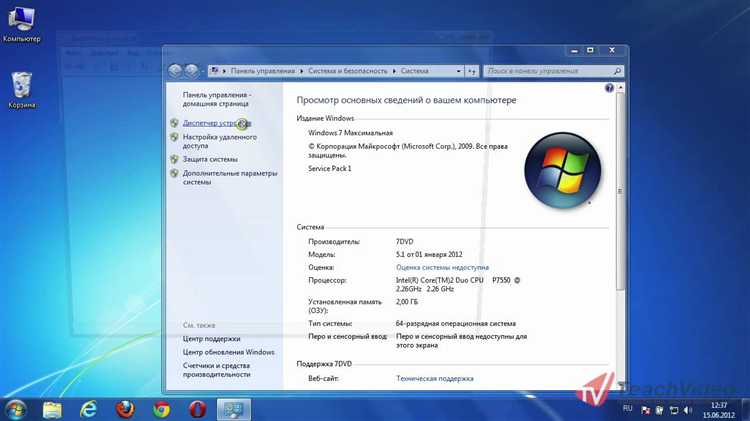The image size is (750, 421).
Task: Click the Back navigation arrow
Action: [175, 71]
